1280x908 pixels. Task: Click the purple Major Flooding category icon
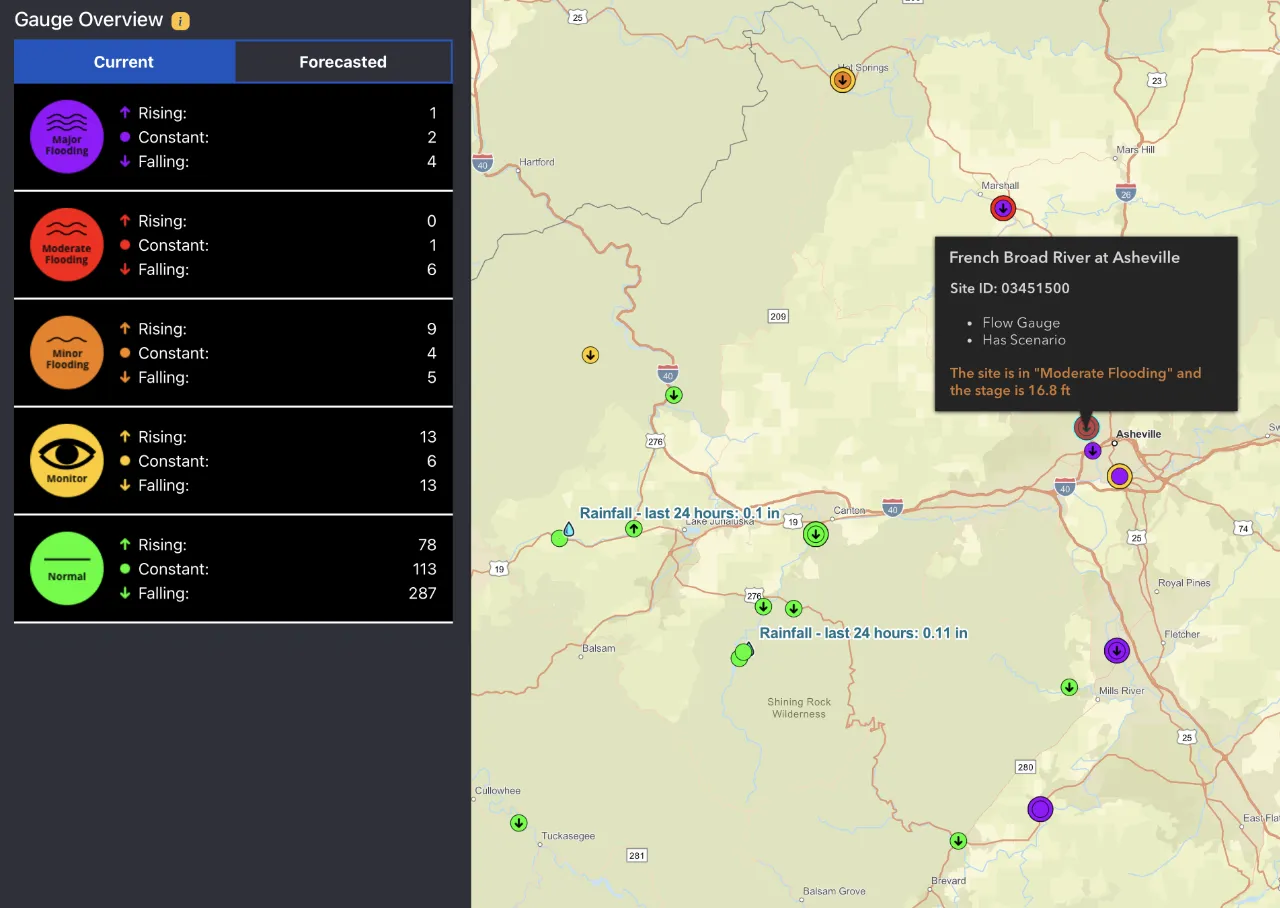66,136
